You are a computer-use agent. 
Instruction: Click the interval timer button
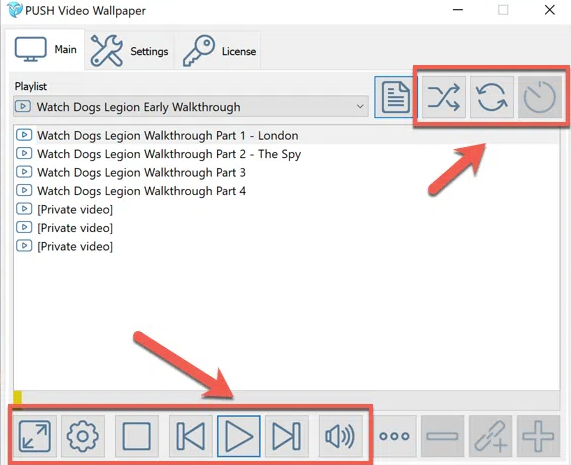tap(540, 97)
